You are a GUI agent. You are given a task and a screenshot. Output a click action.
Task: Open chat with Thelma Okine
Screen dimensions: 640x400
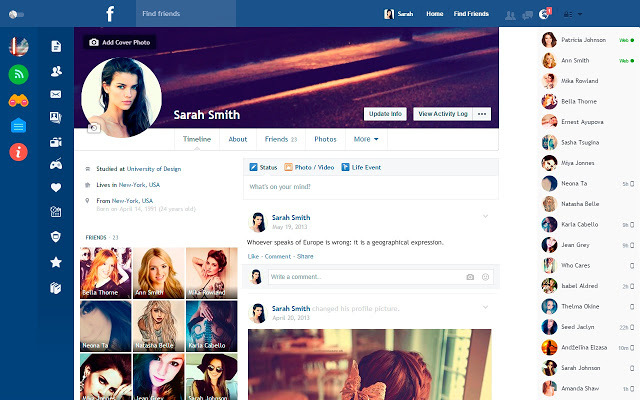[x=588, y=307]
